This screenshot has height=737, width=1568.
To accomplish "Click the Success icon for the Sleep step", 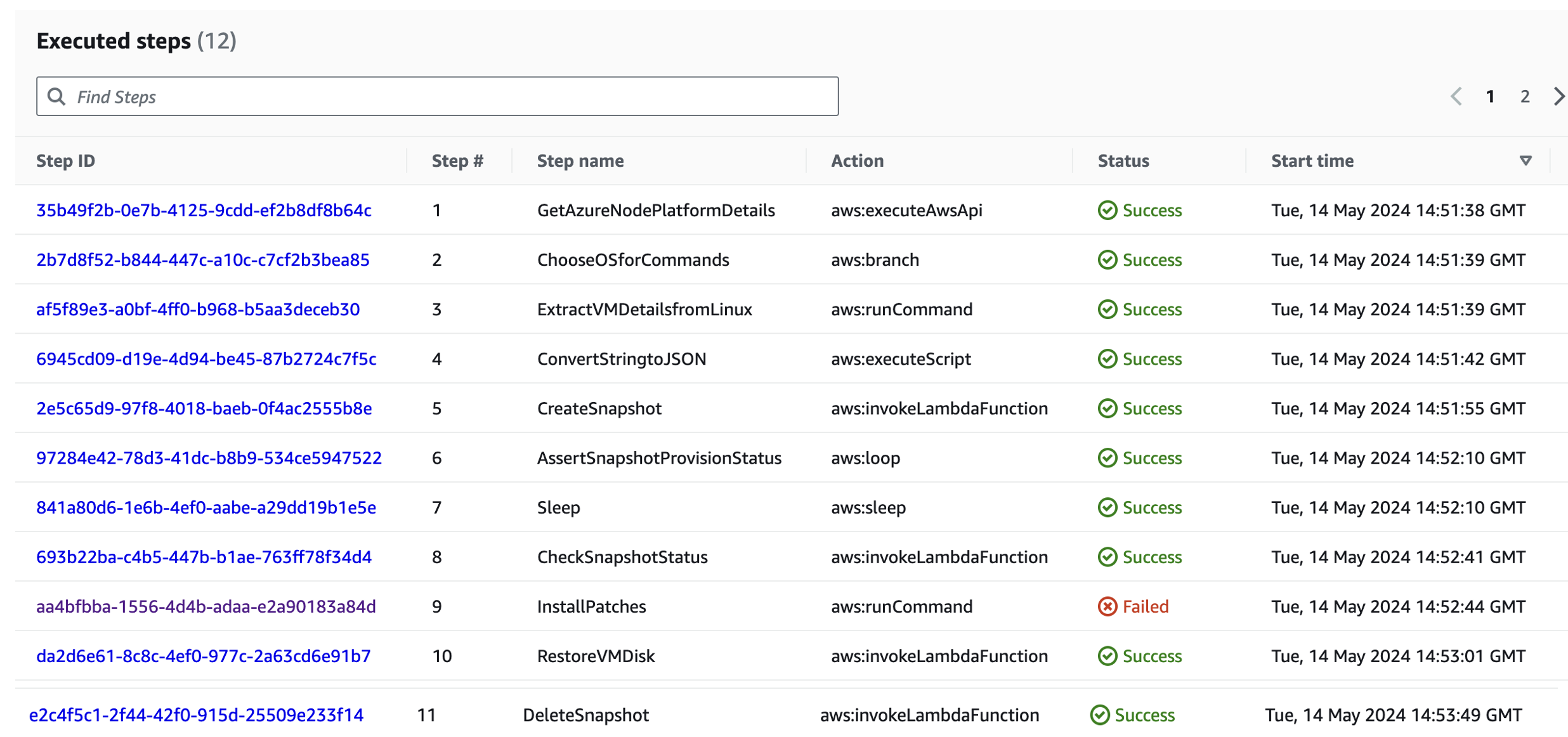I will 1107,507.
